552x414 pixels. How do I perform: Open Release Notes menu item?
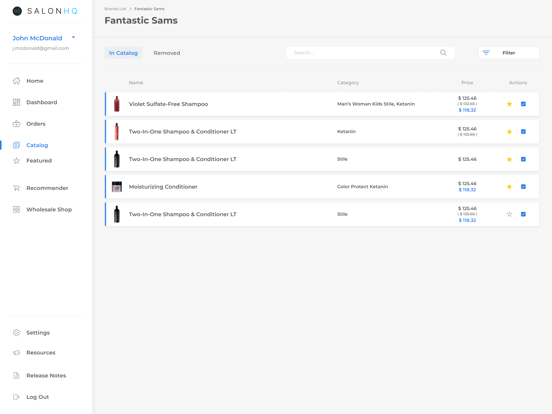click(x=46, y=376)
